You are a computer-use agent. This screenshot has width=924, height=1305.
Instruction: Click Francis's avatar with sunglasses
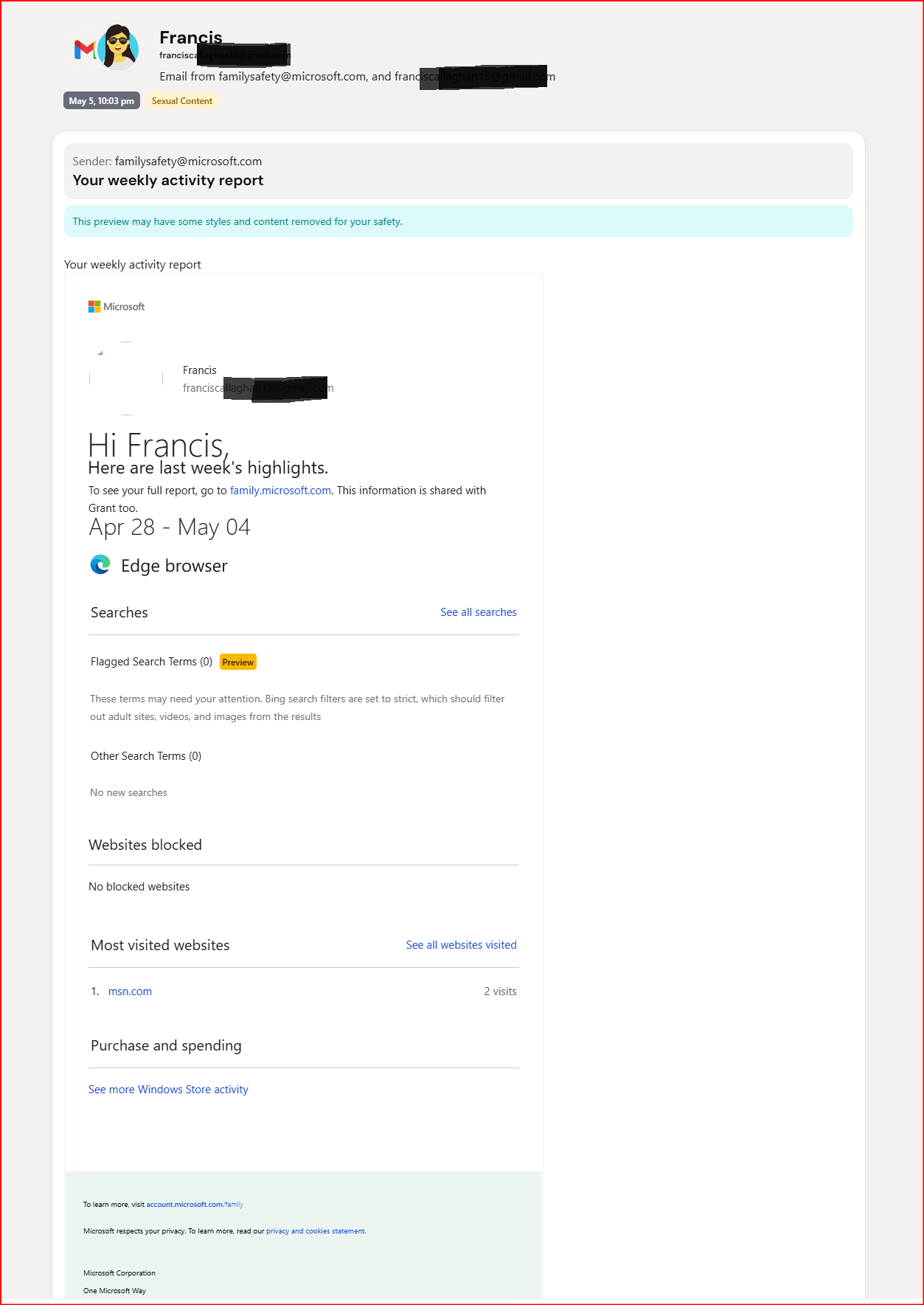coord(118,47)
